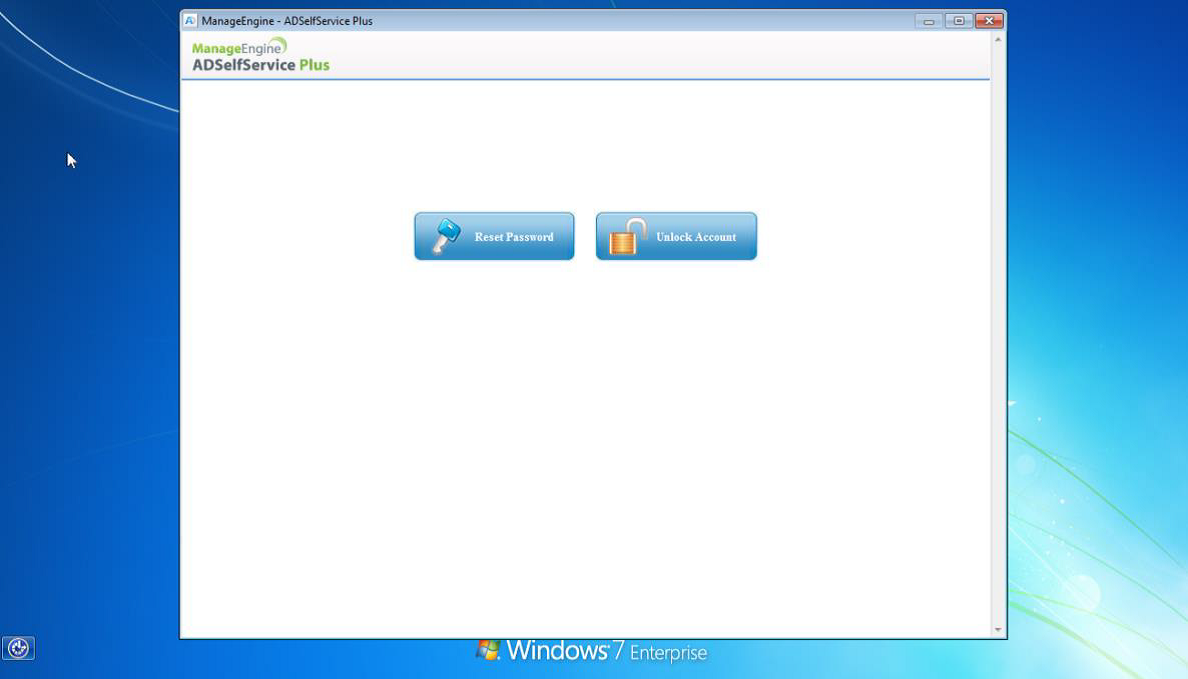Viewport: 1188px width, 679px height.
Task: Minimize the ADSelfService Plus window
Action: [928, 20]
